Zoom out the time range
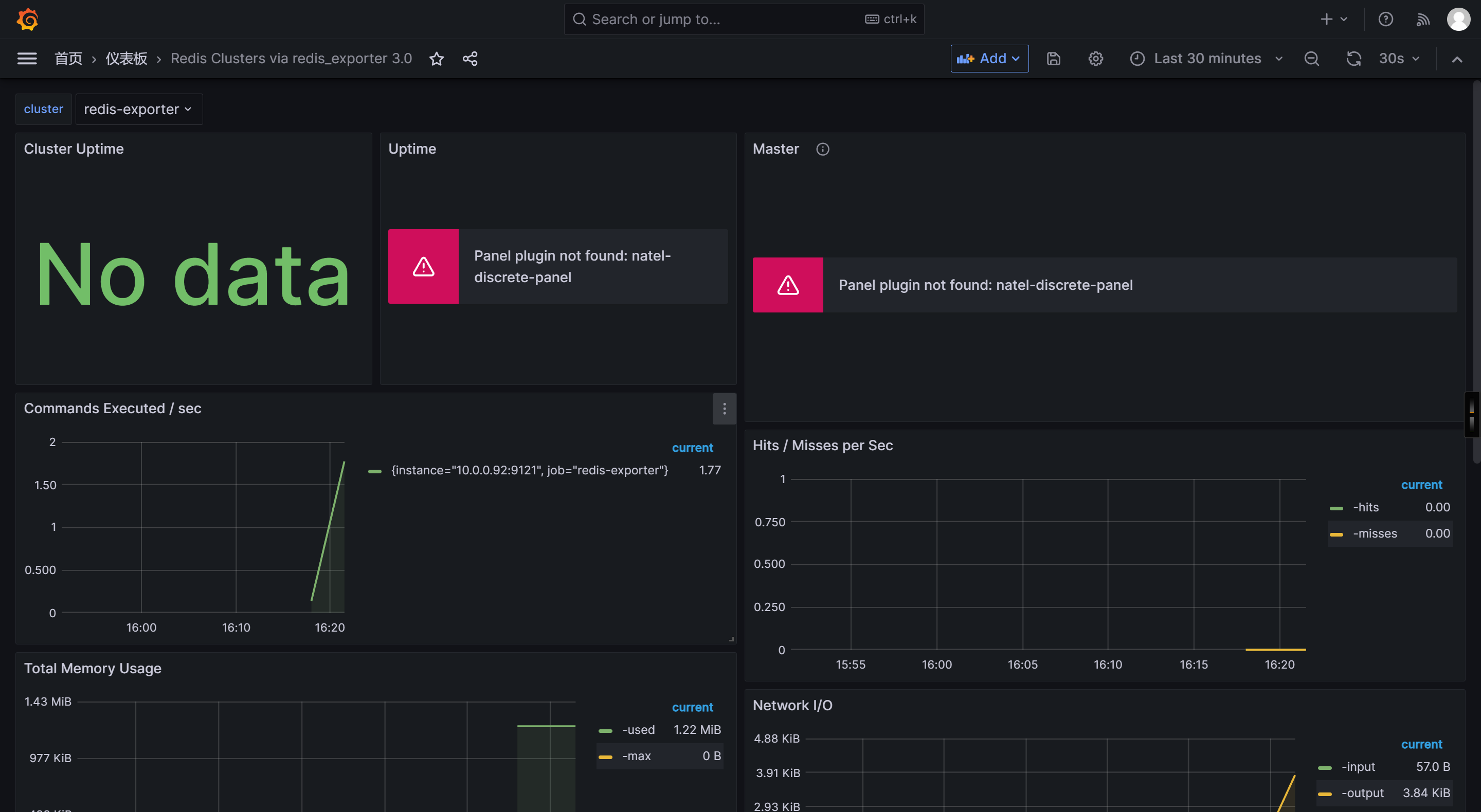 click(x=1311, y=59)
